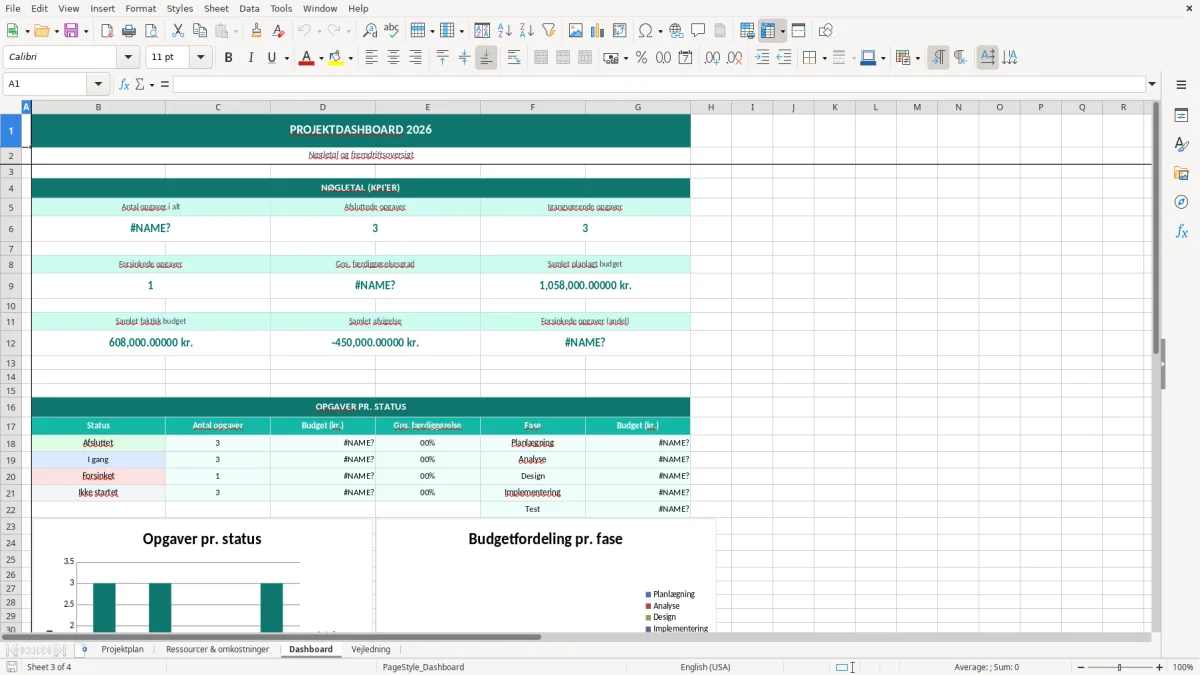Toggle Align Right
The image size is (1200, 675).
(x=416, y=58)
